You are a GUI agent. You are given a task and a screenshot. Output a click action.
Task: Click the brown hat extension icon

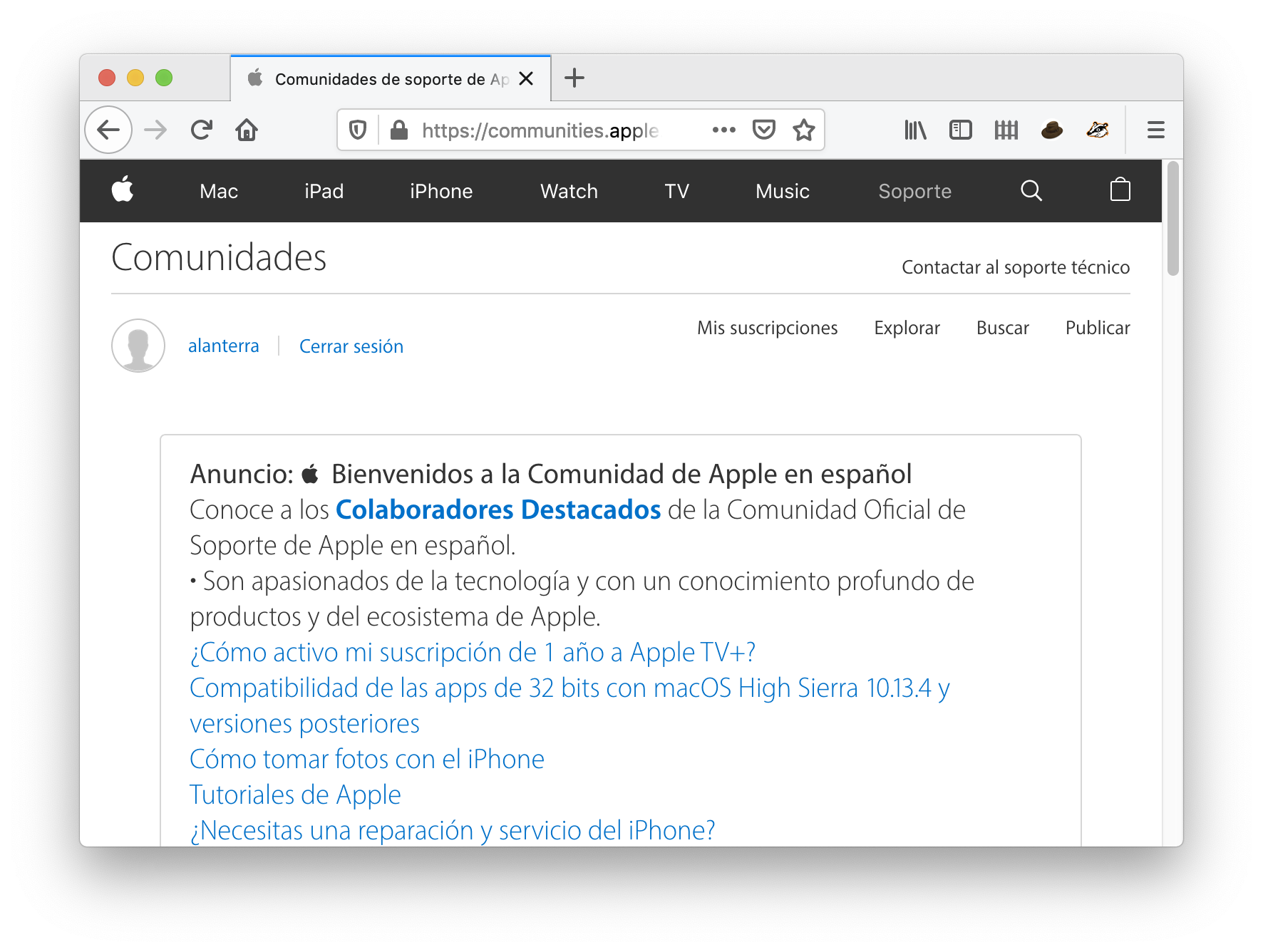click(1052, 130)
